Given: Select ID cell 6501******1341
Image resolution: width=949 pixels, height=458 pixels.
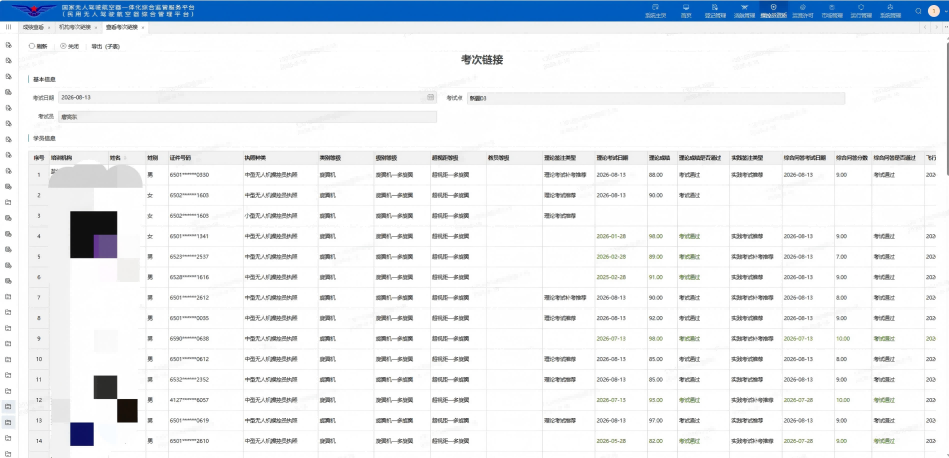Looking at the screenshot, I should pos(189,236).
